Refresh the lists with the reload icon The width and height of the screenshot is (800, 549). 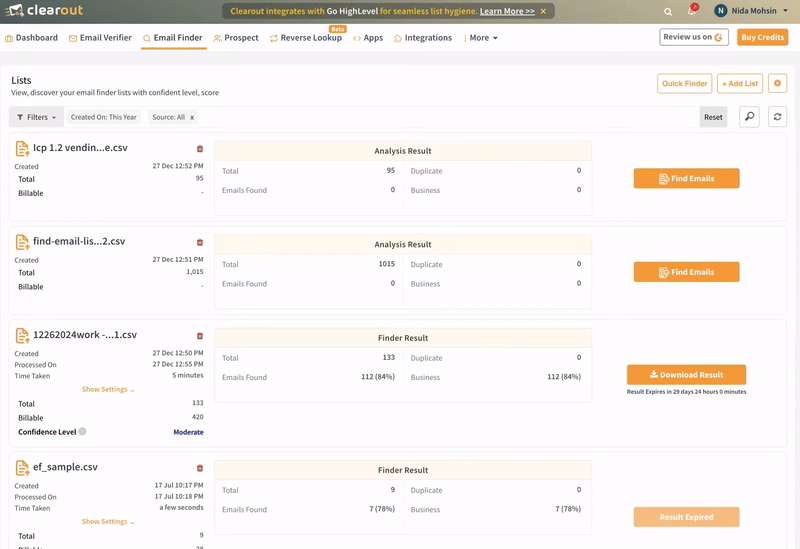(x=778, y=117)
